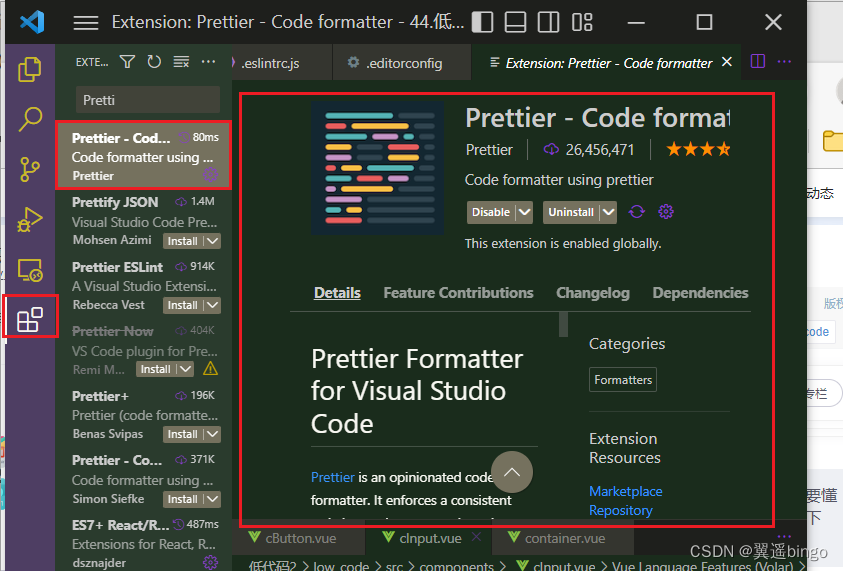This screenshot has height=571, width=843.
Task: Click the scroll-to-top round button
Action: [512, 472]
